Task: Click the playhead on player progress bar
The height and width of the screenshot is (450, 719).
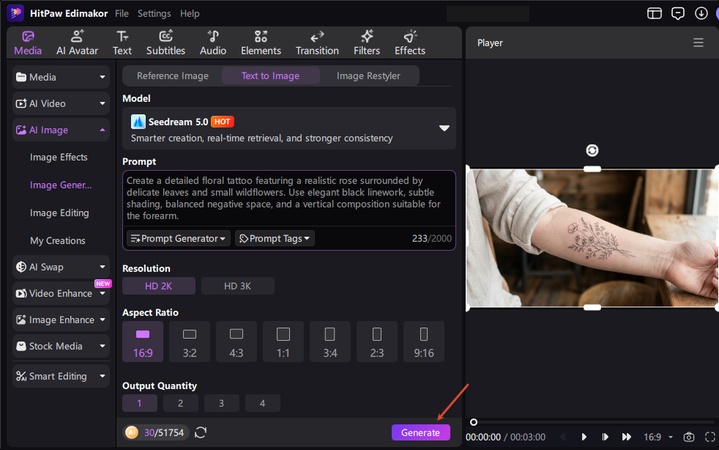Action: pyautogui.click(x=474, y=422)
